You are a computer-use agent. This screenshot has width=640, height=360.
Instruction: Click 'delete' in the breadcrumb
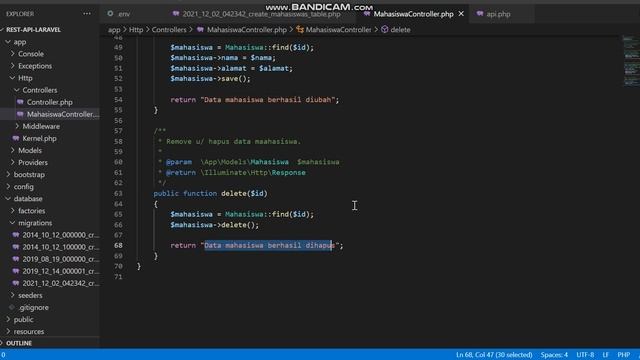[x=400, y=30]
